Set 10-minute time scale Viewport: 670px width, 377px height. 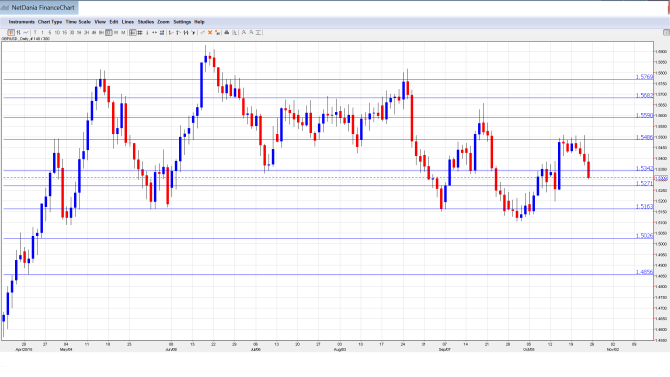pos(57,32)
